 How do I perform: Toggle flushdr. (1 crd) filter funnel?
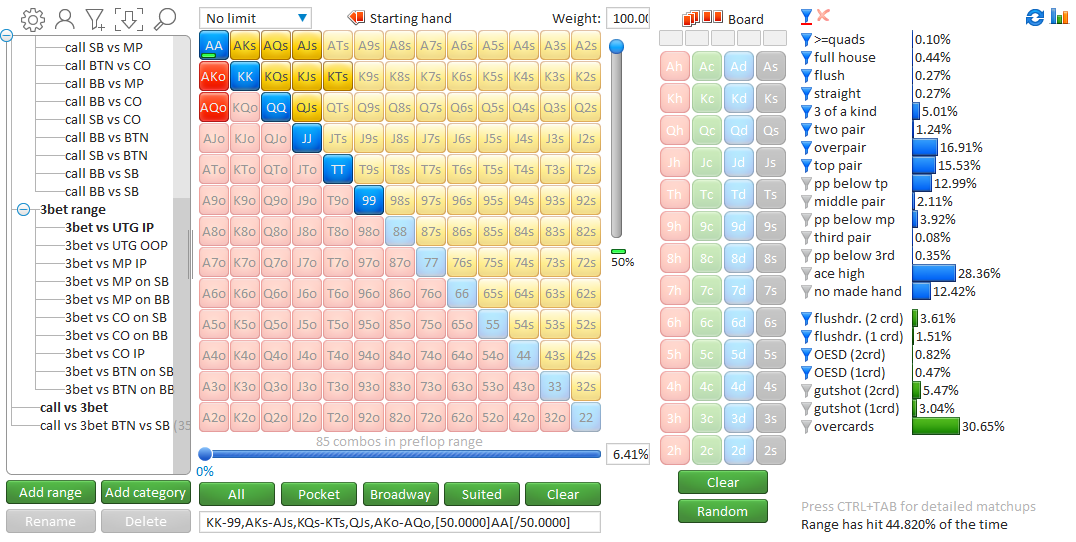click(807, 336)
